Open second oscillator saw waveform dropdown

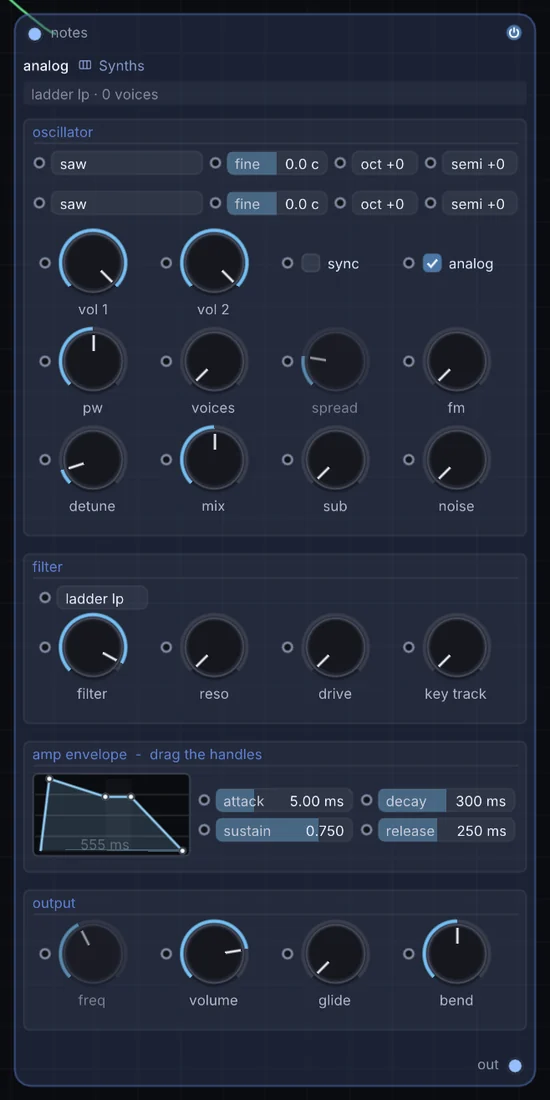tap(127, 203)
